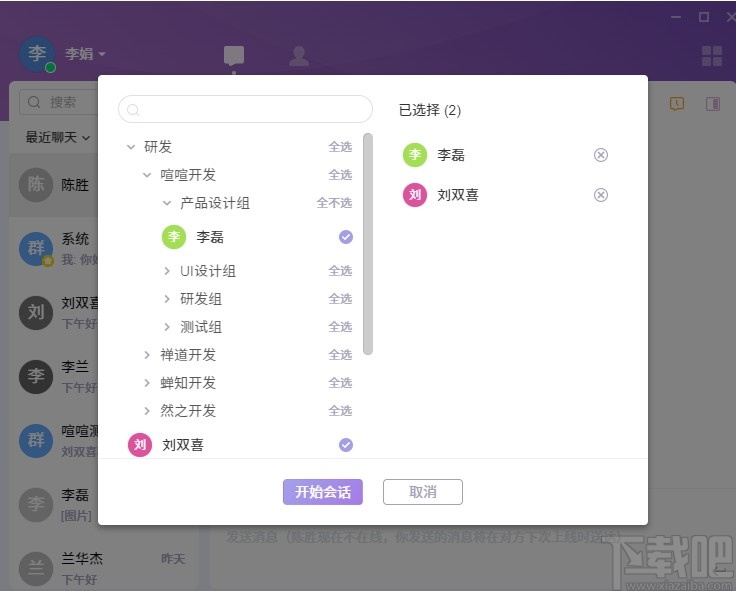Expand the 然之开发 node
Image resolution: width=736 pixels, height=591 pixels.
147,411
